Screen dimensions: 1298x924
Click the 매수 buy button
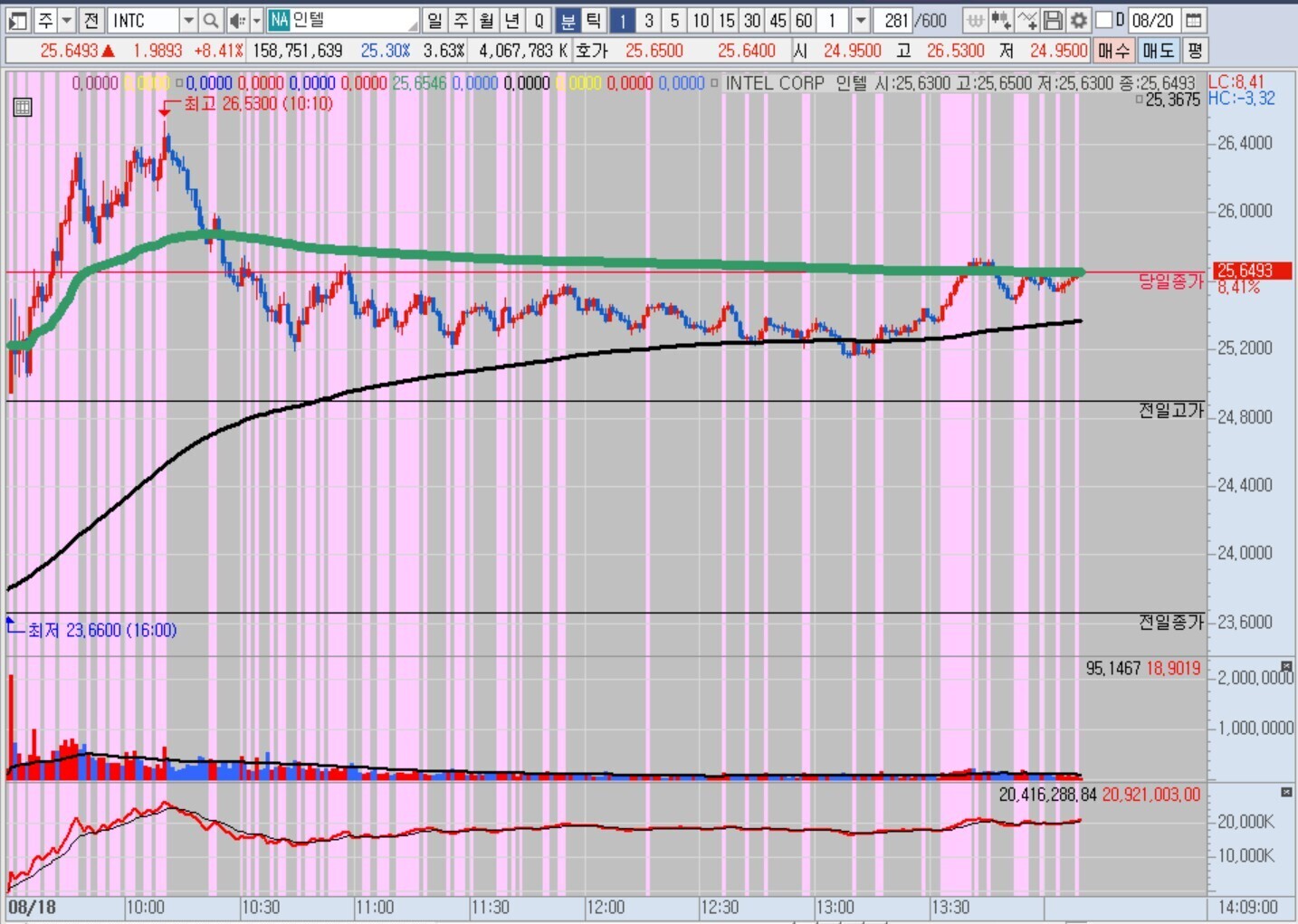(x=1113, y=51)
